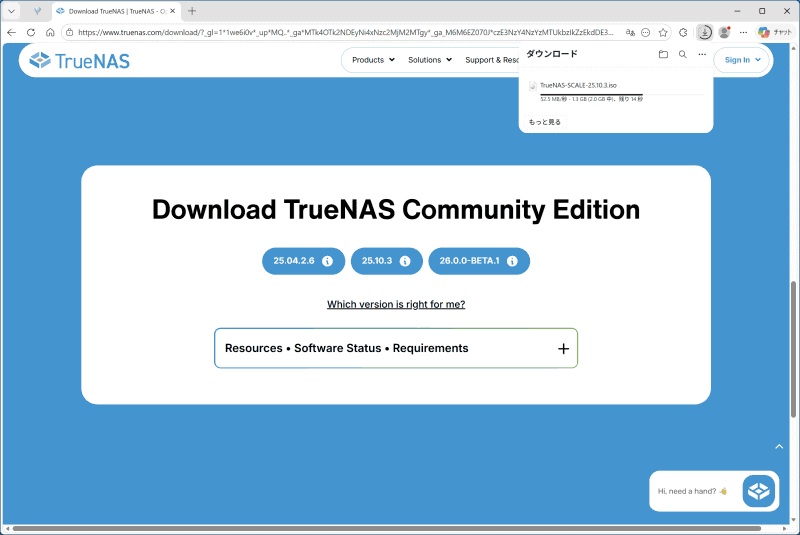
Task: Click the file icon for TrueNAS-SCALE ISO
Action: point(532,86)
